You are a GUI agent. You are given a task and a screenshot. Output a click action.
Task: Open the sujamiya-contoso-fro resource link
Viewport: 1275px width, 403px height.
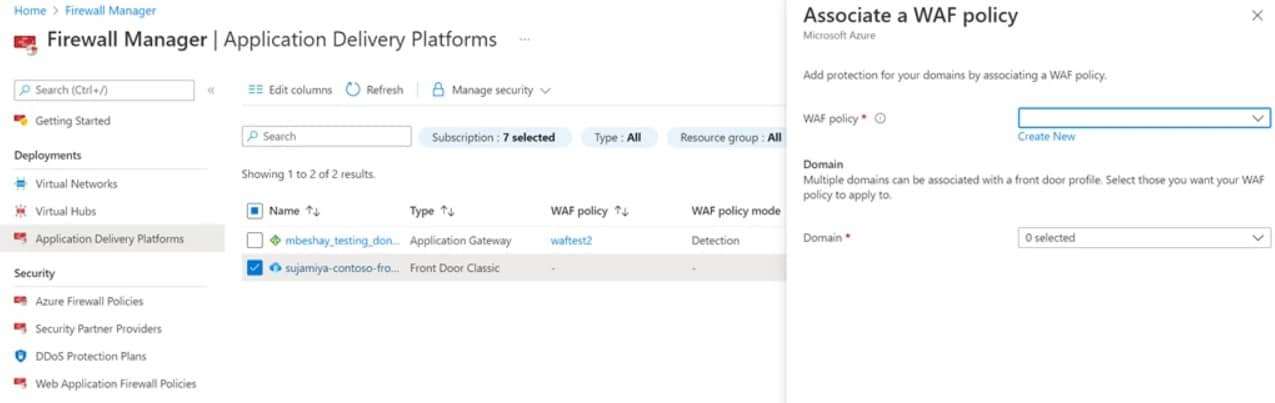(x=343, y=268)
